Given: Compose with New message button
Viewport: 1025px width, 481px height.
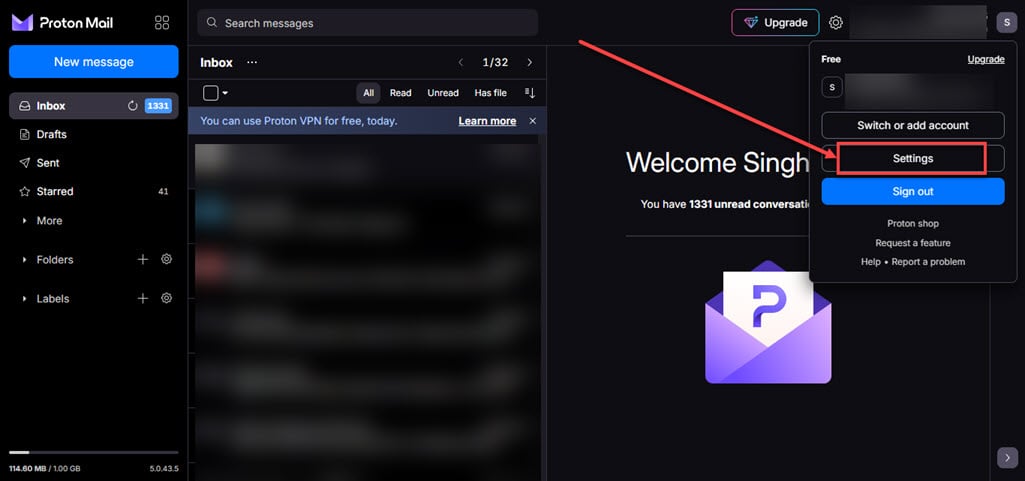Looking at the screenshot, I should (x=93, y=61).
